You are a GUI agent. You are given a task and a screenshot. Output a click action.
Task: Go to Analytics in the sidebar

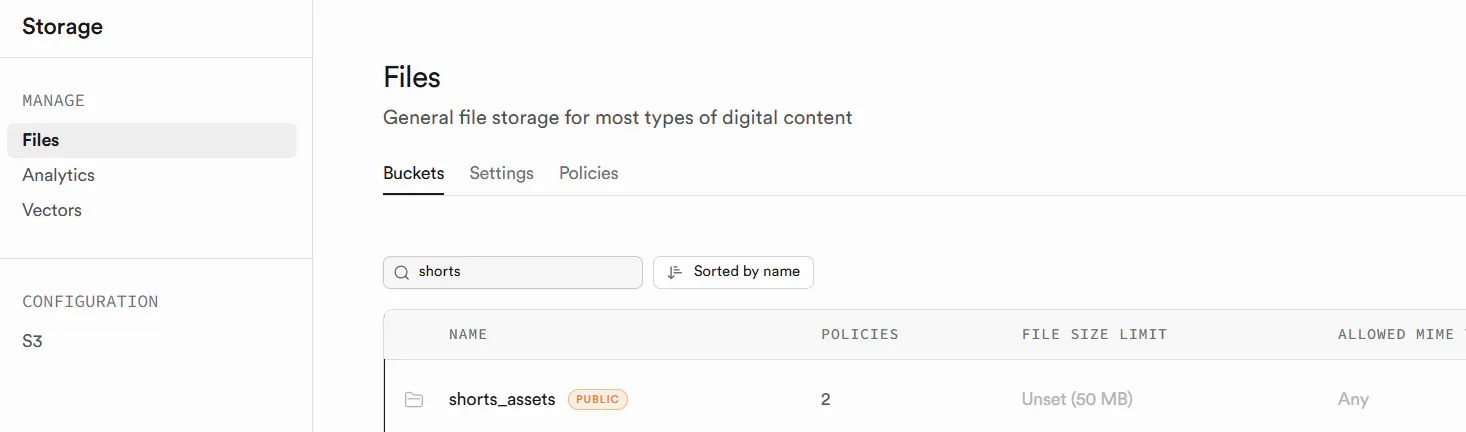(x=58, y=175)
